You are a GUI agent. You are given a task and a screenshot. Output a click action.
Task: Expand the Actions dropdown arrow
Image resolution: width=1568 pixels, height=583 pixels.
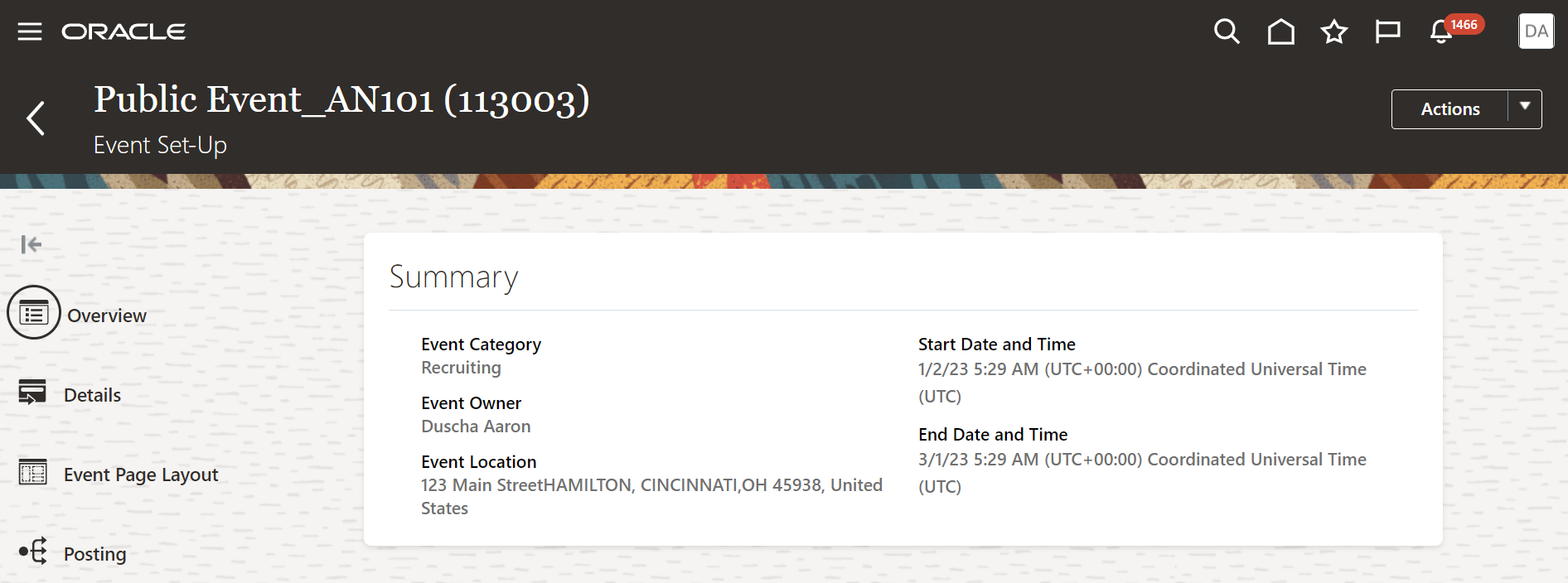1525,108
